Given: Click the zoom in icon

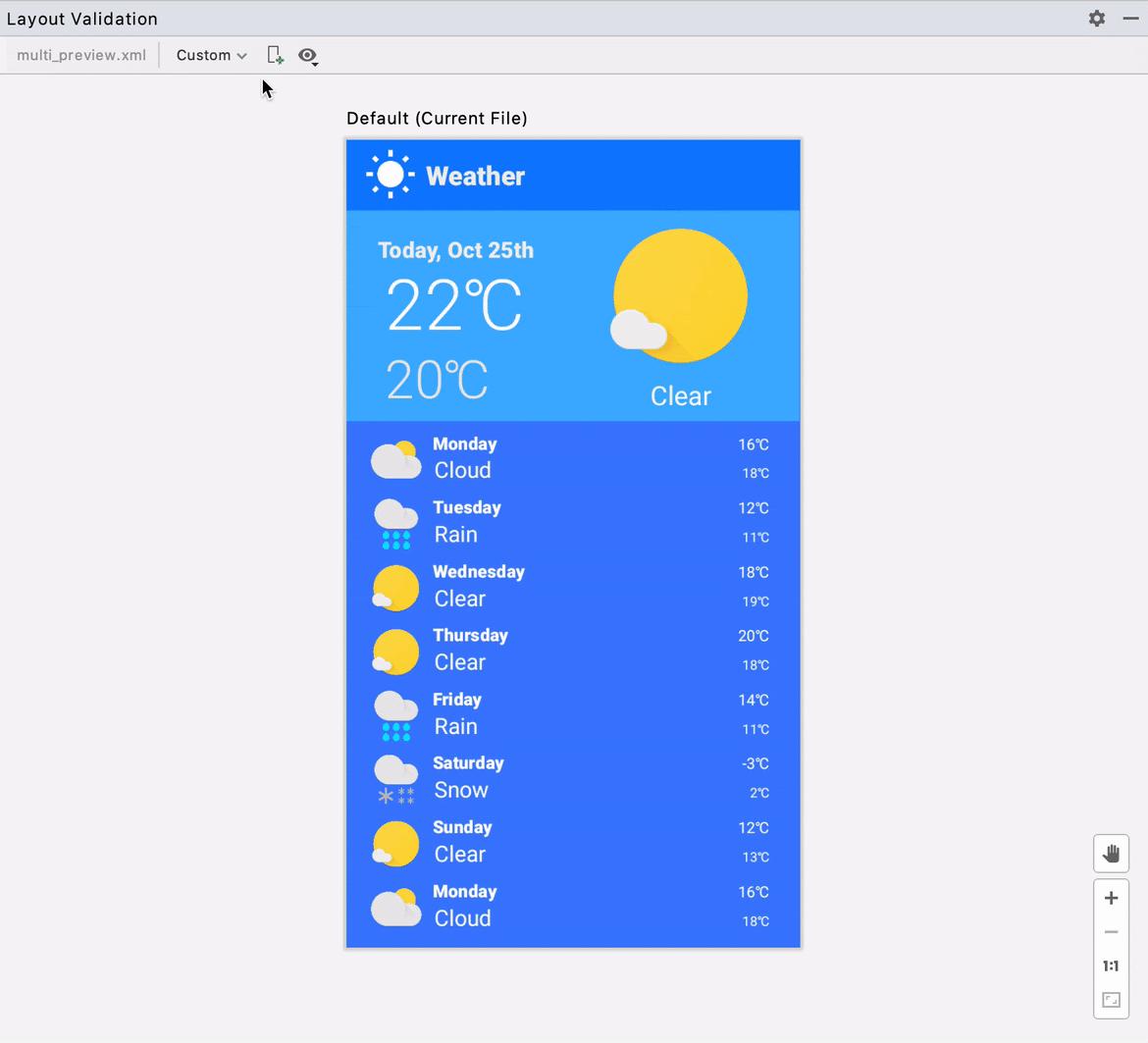Looking at the screenshot, I should coord(1111,897).
